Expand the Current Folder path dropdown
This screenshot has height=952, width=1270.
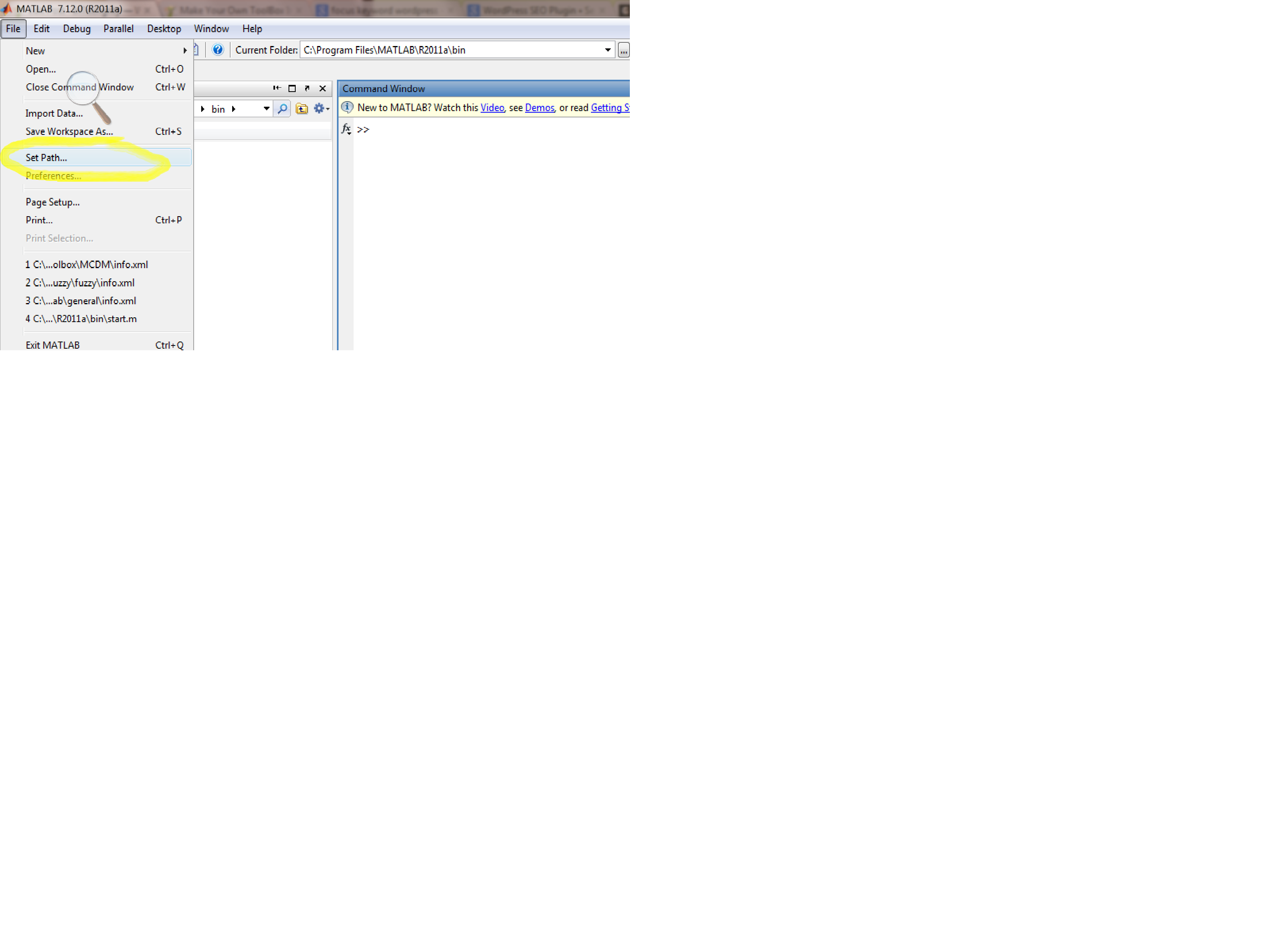(x=608, y=50)
